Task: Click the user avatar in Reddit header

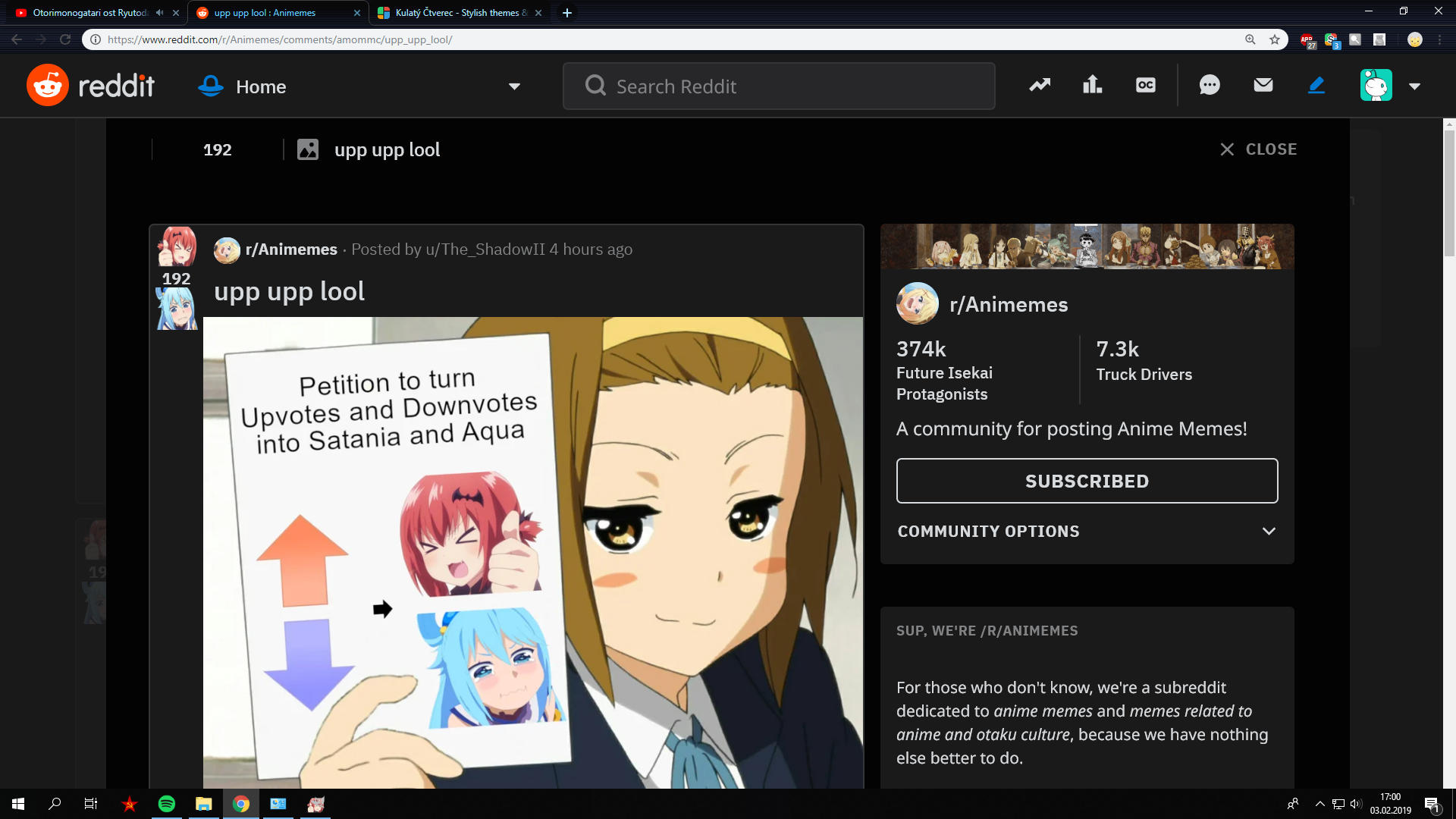Action: click(x=1376, y=85)
